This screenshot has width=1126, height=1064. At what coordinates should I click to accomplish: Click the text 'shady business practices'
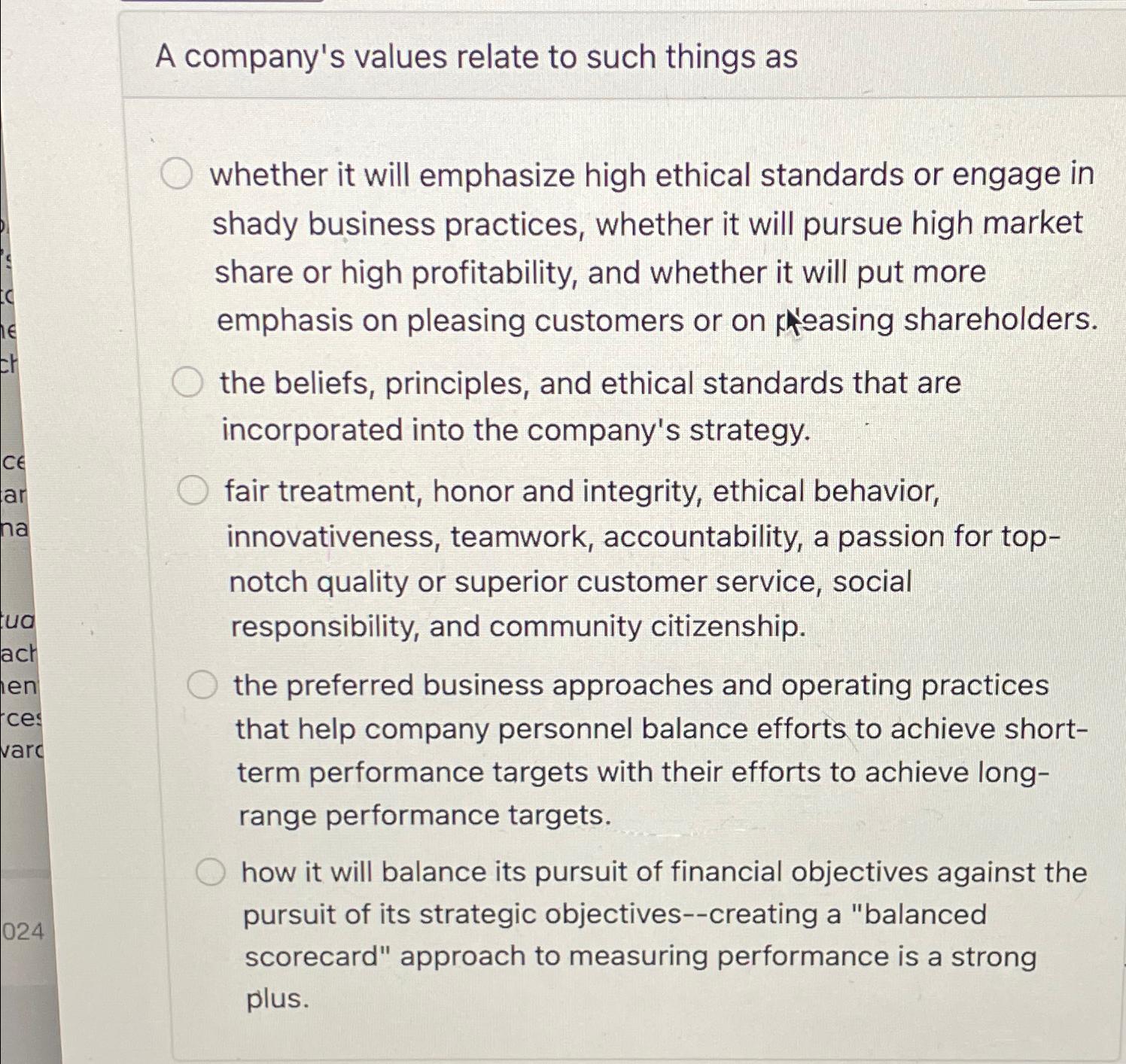[x=400, y=223]
